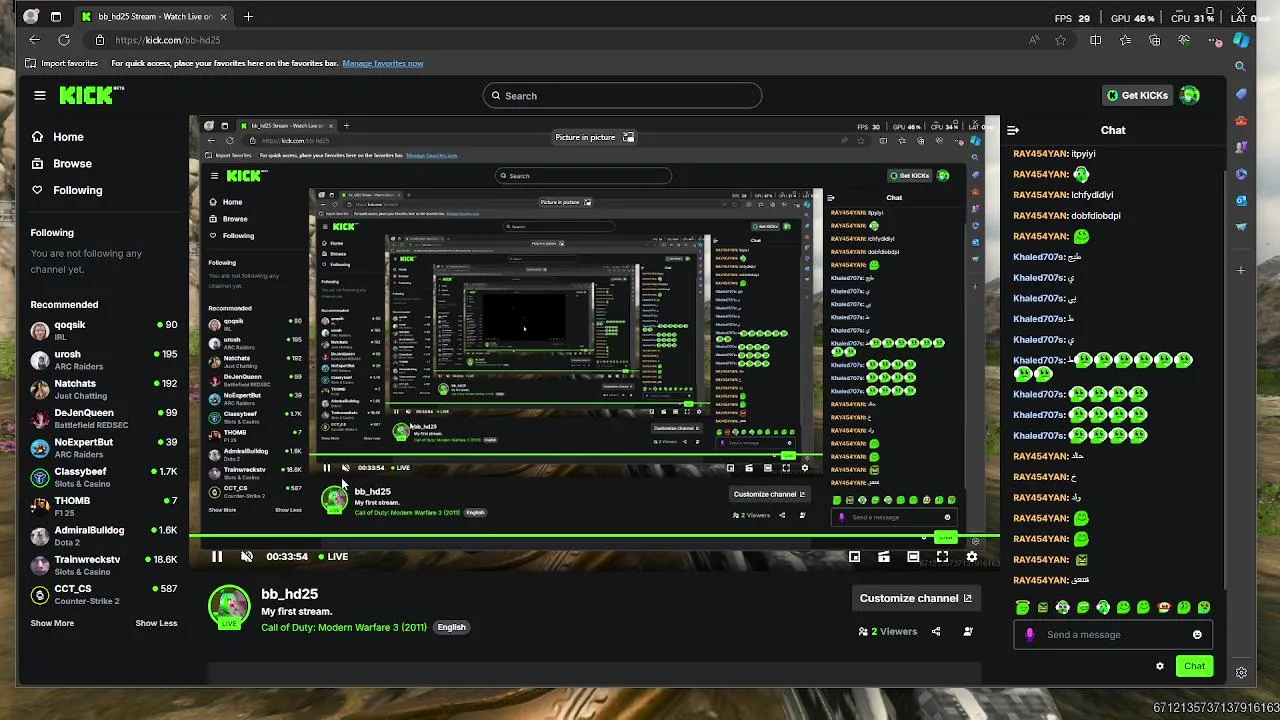Open recommended channel NoExpertBut
The width and height of the screenshot is (1280, 720).
(x=104, y=448)
